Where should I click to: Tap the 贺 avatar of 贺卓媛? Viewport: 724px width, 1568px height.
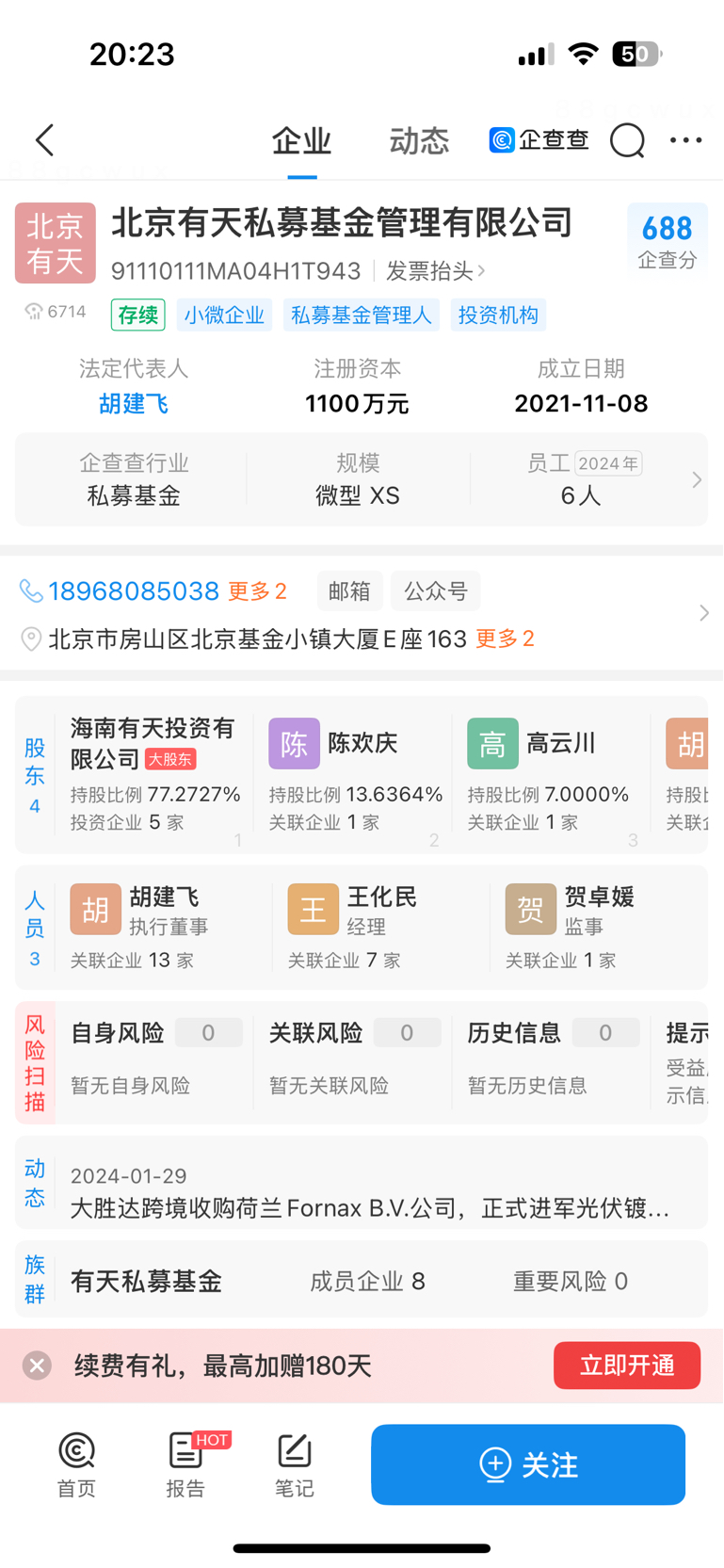530,909
